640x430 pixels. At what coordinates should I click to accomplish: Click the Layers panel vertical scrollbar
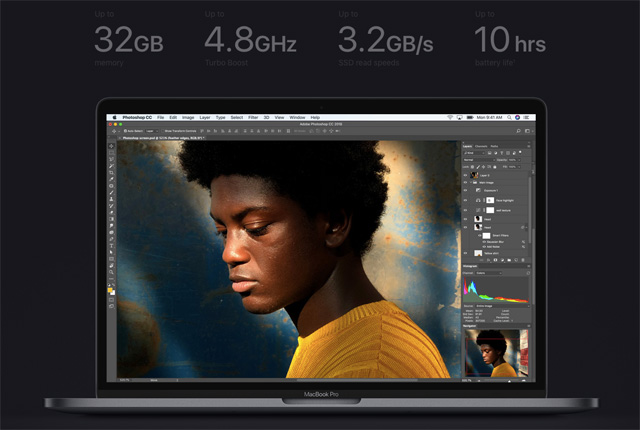[x=530, y=210]
